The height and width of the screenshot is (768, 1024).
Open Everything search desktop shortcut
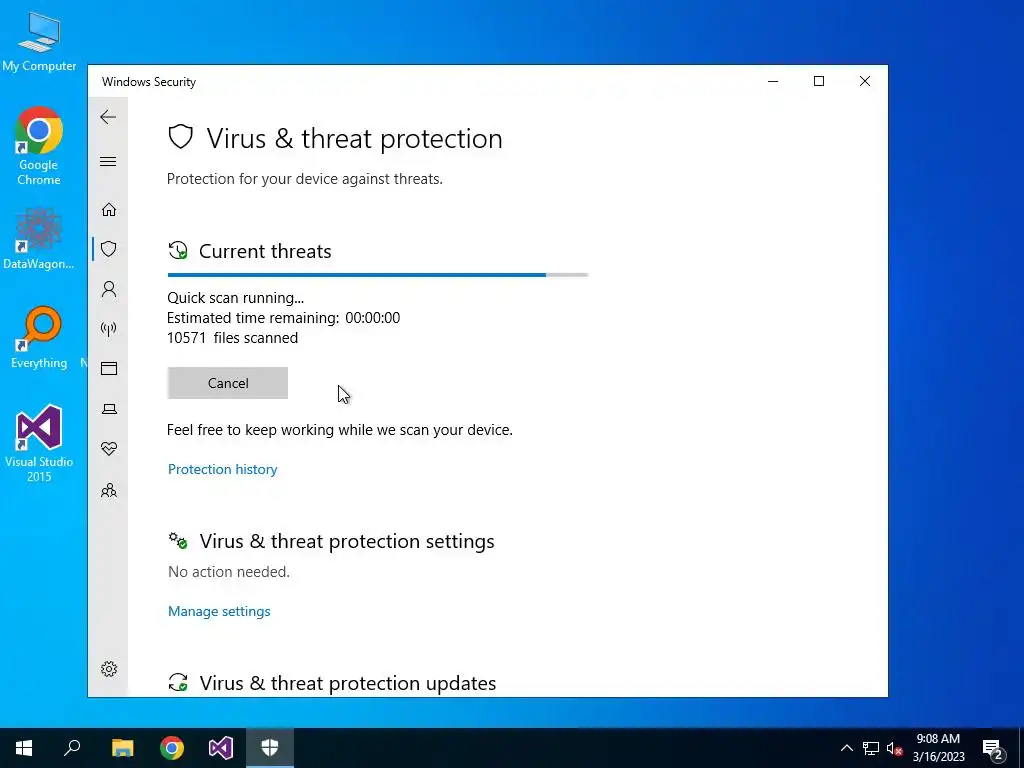[39, 338]
